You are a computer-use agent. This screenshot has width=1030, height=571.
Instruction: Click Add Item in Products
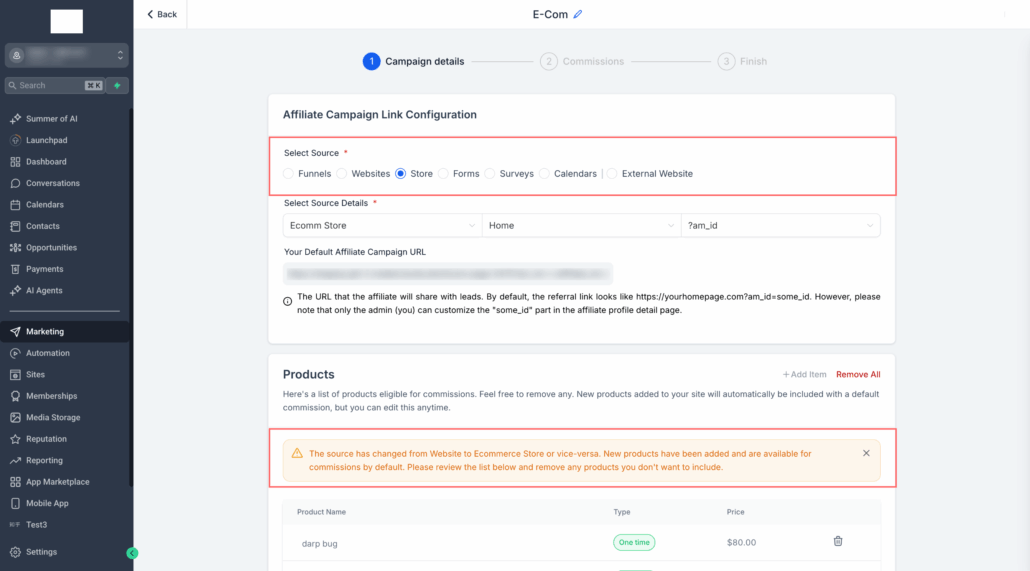pos(804,375)
